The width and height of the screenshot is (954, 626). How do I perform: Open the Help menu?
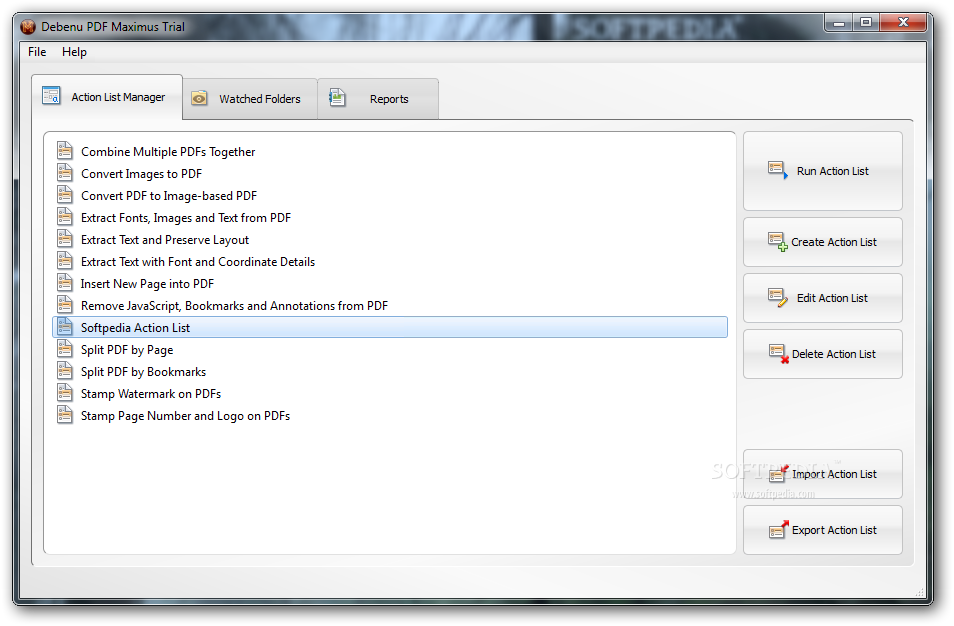[74, 52]
